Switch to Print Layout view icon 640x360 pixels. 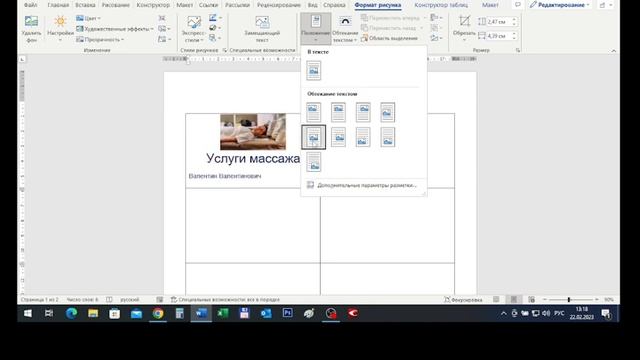513,300
